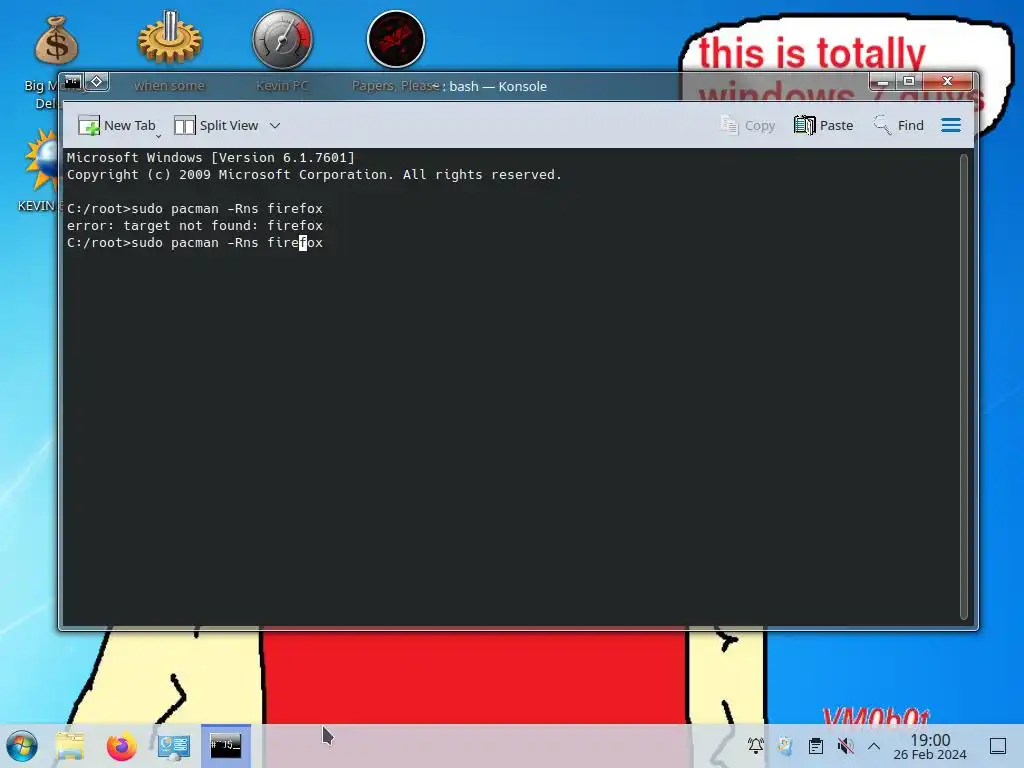This screenshot has height=768, width=1024.
Task: Minimize the Konsole window
Action: point(882,82)
